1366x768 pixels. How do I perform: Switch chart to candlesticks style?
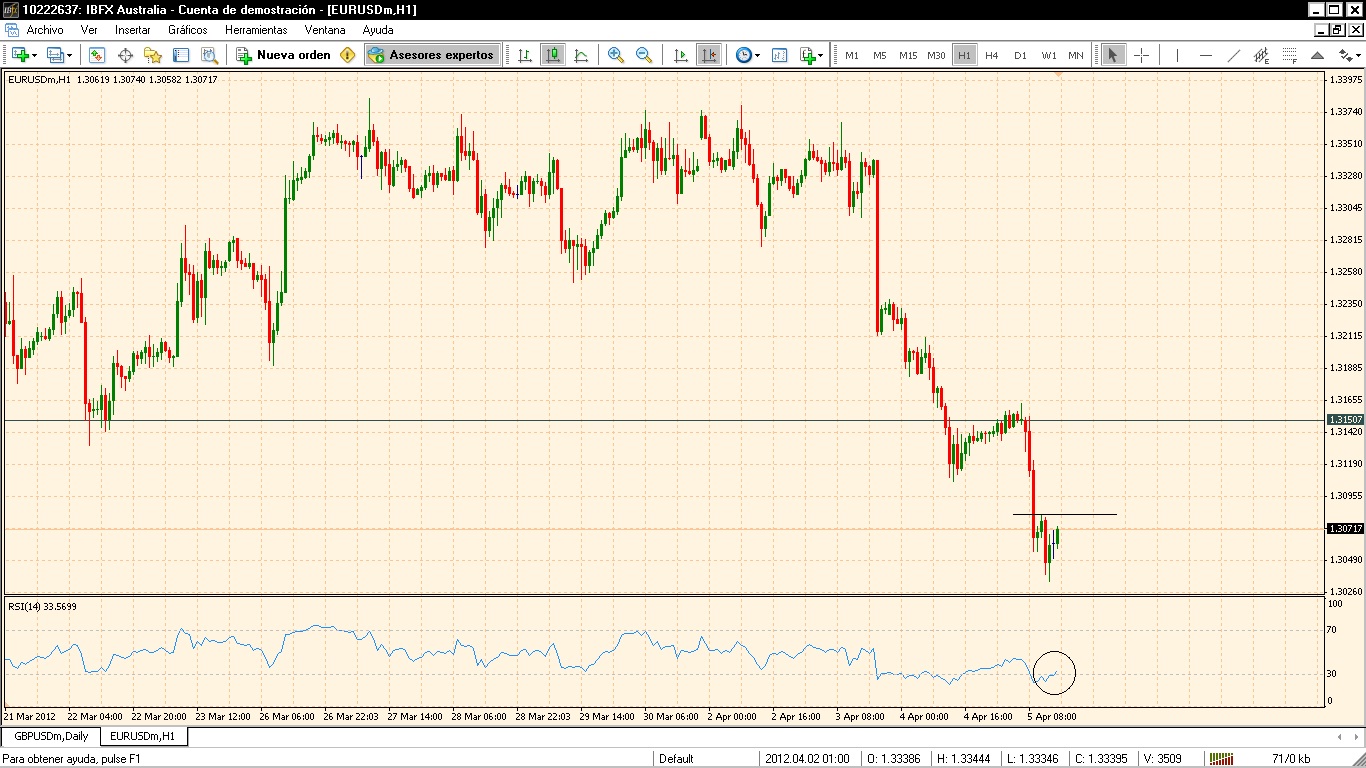pos(552,55)
